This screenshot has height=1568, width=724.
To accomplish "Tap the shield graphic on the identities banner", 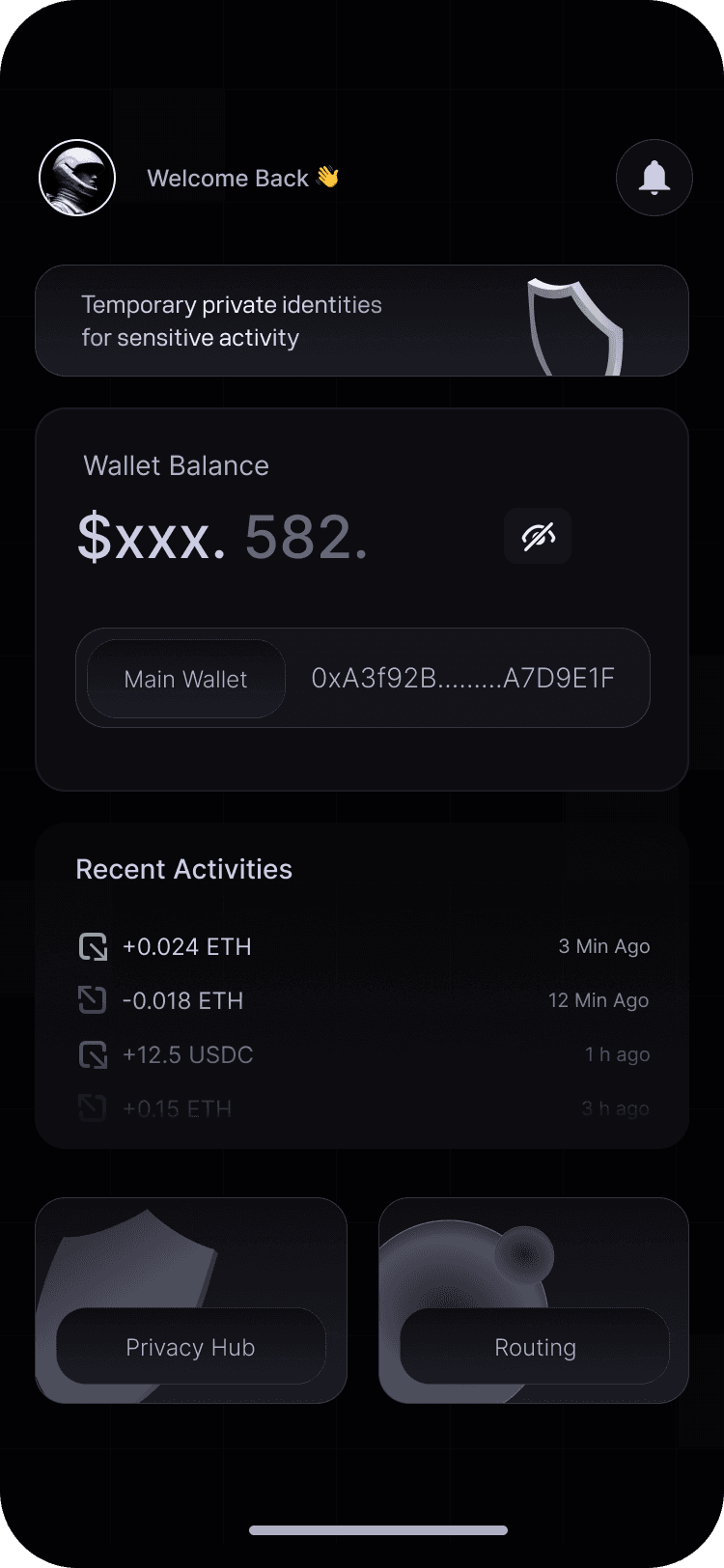I will point(576,325).
